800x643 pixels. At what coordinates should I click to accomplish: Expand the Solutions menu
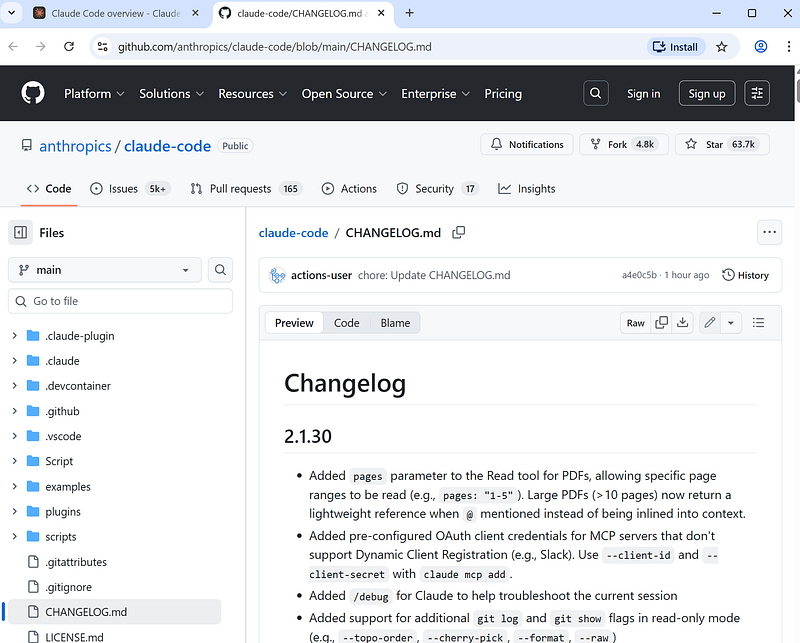coord(171,94)
